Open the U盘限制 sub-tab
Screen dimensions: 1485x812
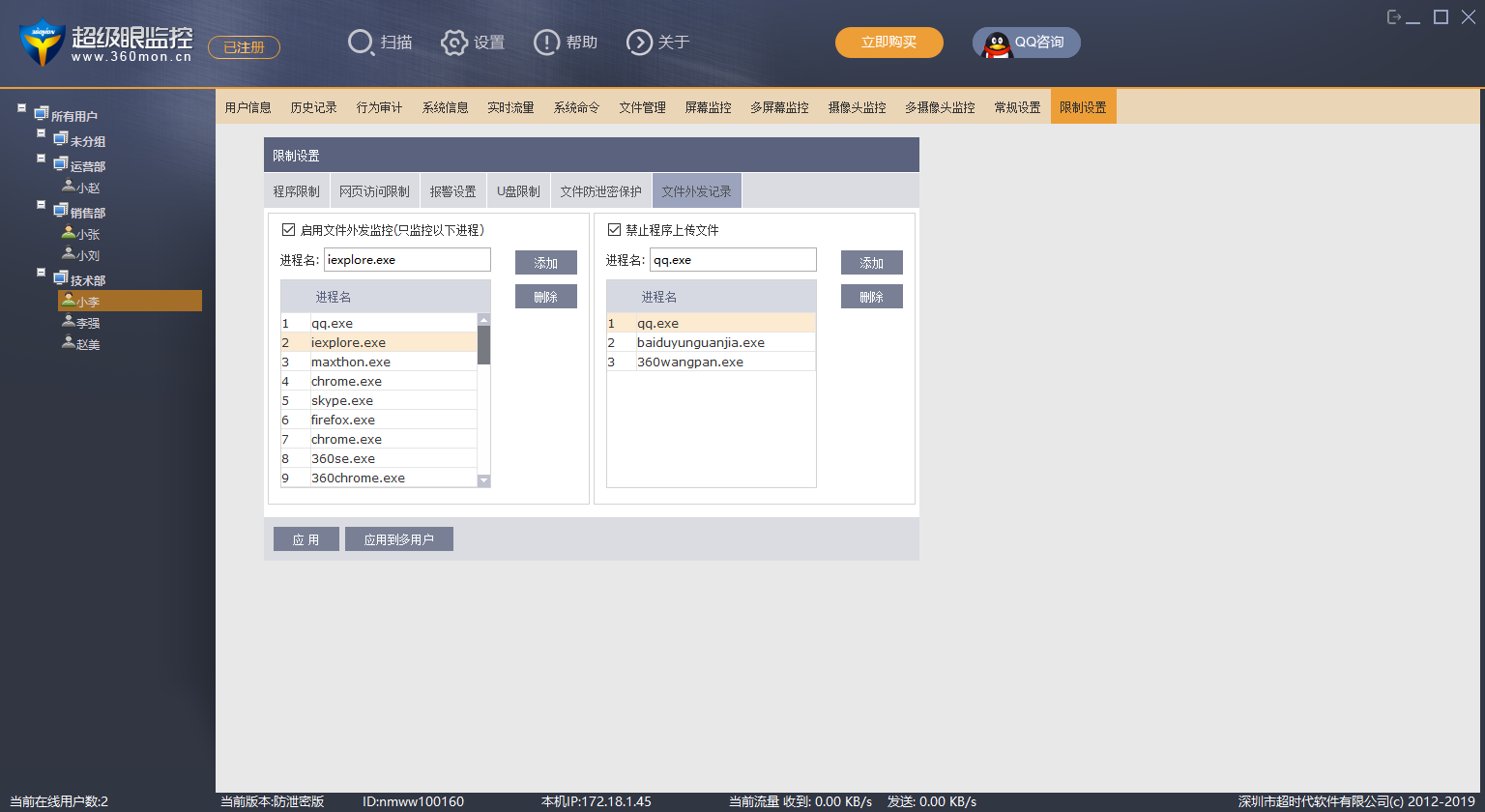click(518, 191)
